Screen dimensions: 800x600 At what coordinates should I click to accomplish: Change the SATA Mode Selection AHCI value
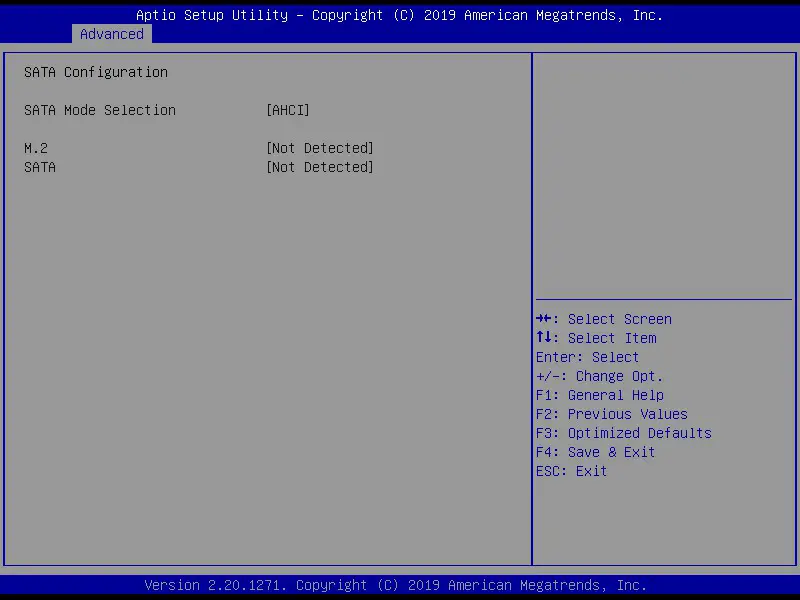[x=288, y=110]
